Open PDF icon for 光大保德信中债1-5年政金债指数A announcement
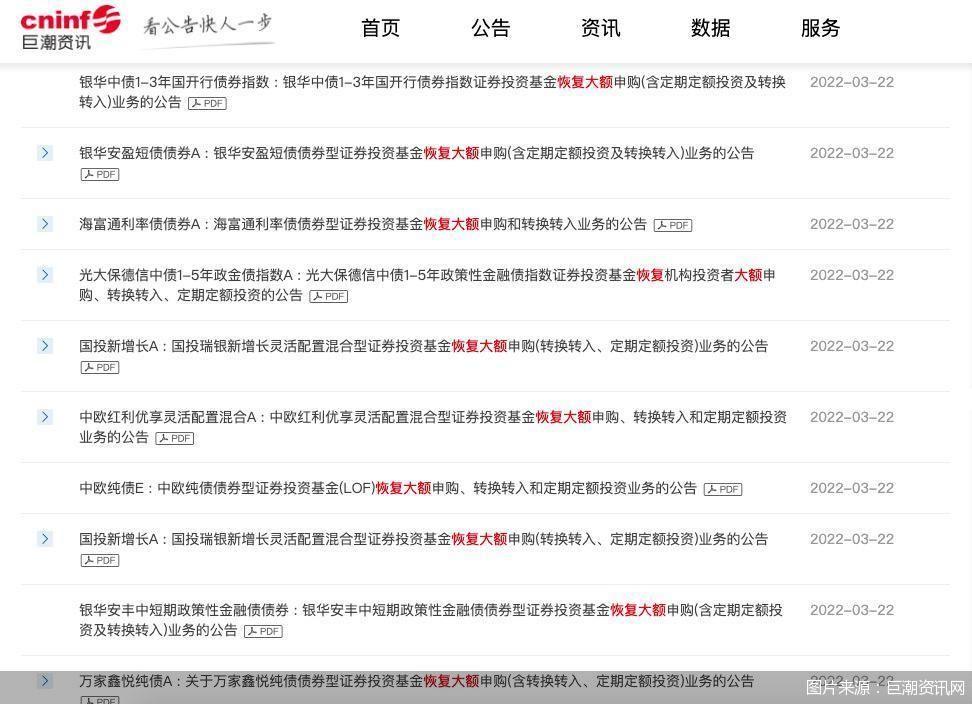 pyautogui.click(x=329, y=297)
